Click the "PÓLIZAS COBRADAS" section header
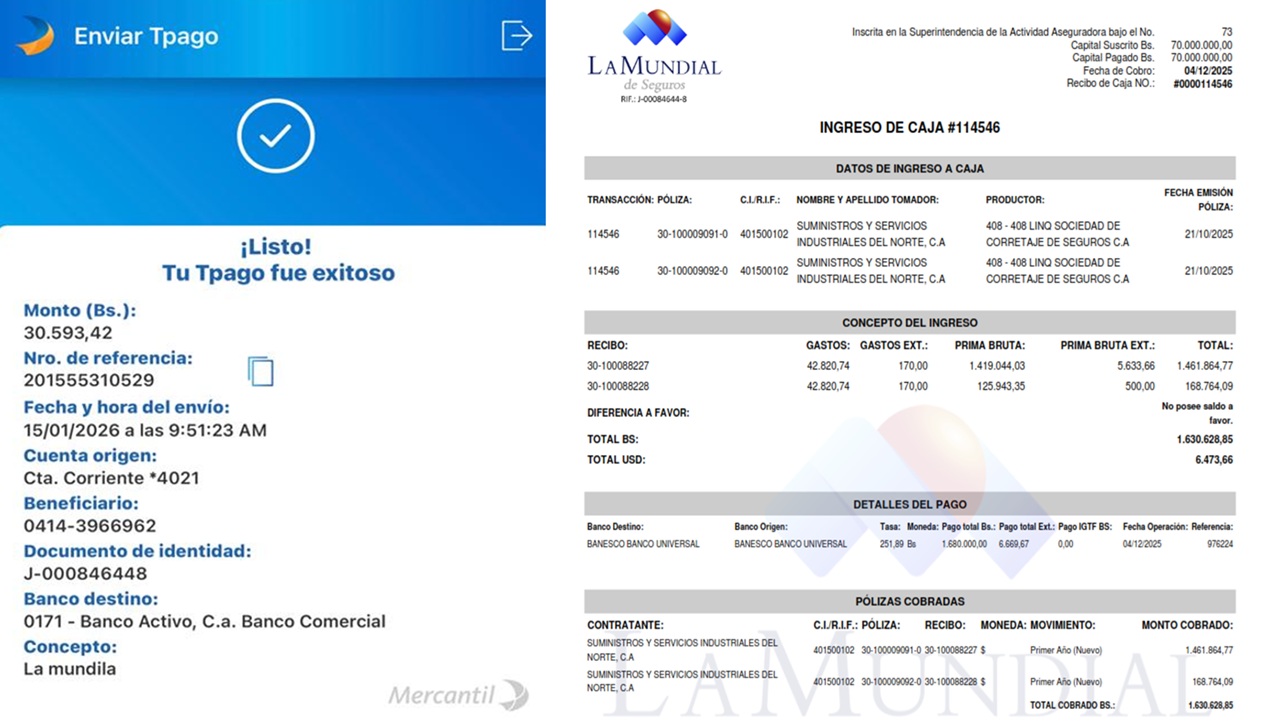 click(x=909, y=602)
